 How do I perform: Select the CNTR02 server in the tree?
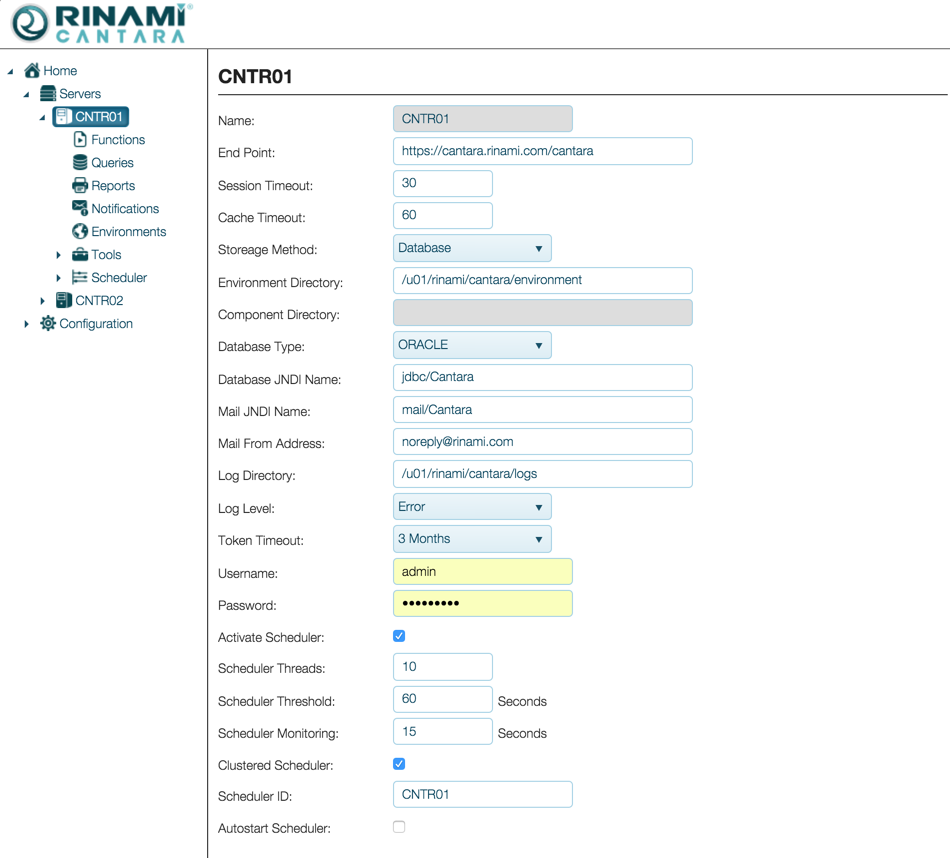pyautogui.click(x=99, y=301)
